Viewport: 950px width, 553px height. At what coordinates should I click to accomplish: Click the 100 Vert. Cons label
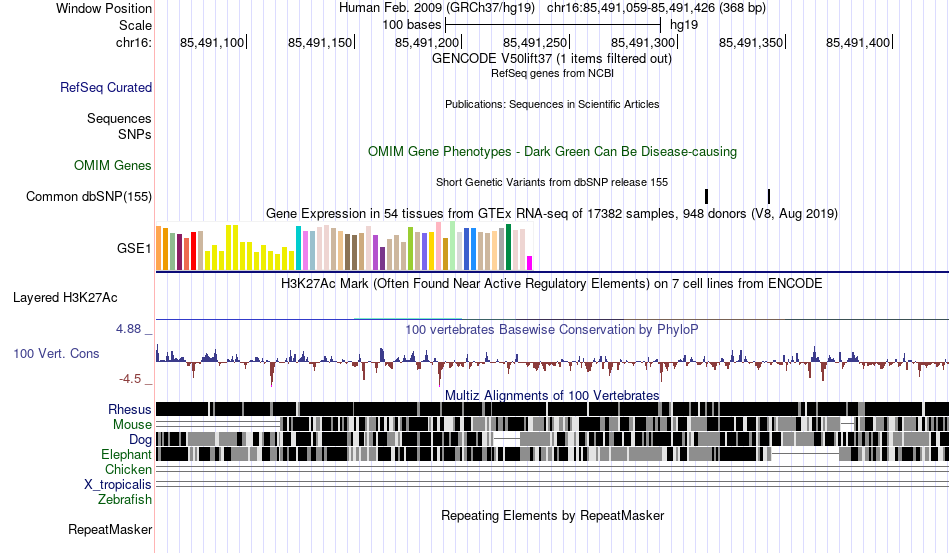56,353
